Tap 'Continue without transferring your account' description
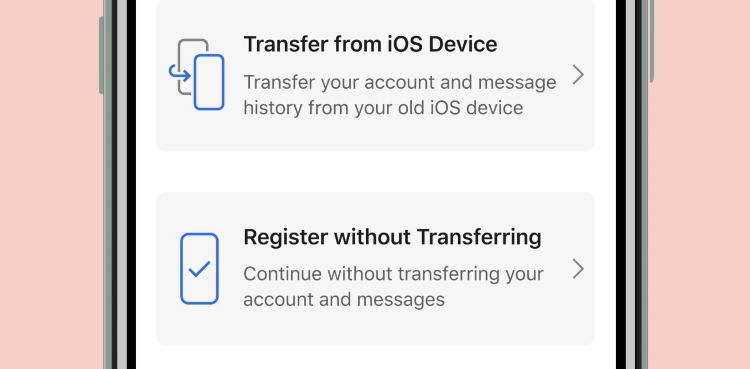Screen dimensions: 750x369 click(393, 287)
